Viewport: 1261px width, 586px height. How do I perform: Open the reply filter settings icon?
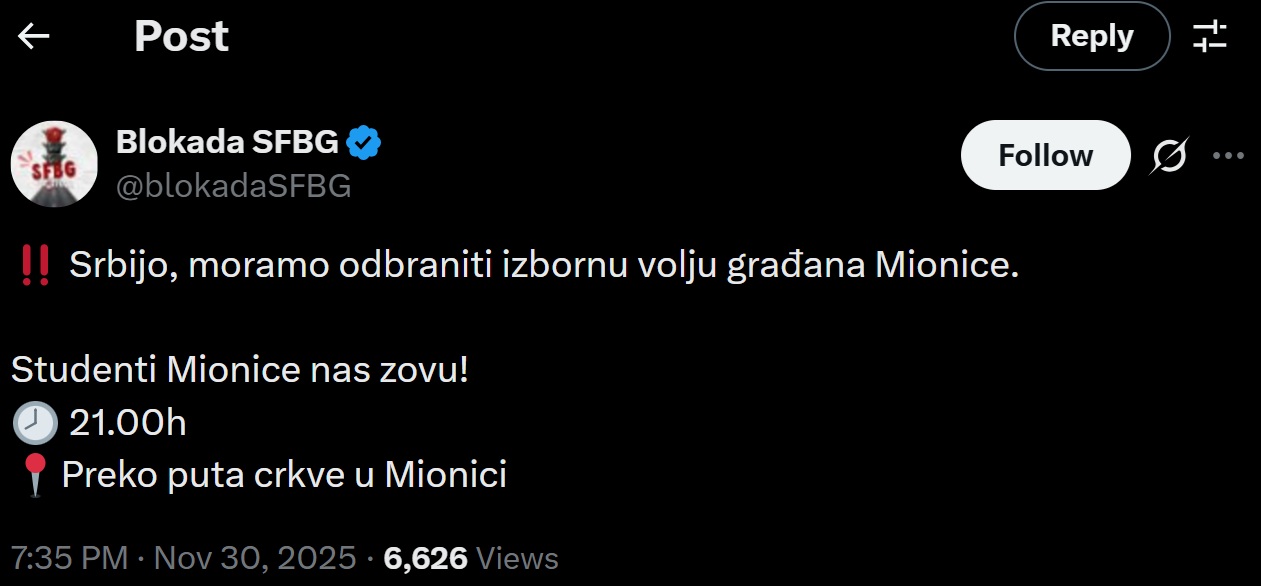click(x=1210, y=37)
